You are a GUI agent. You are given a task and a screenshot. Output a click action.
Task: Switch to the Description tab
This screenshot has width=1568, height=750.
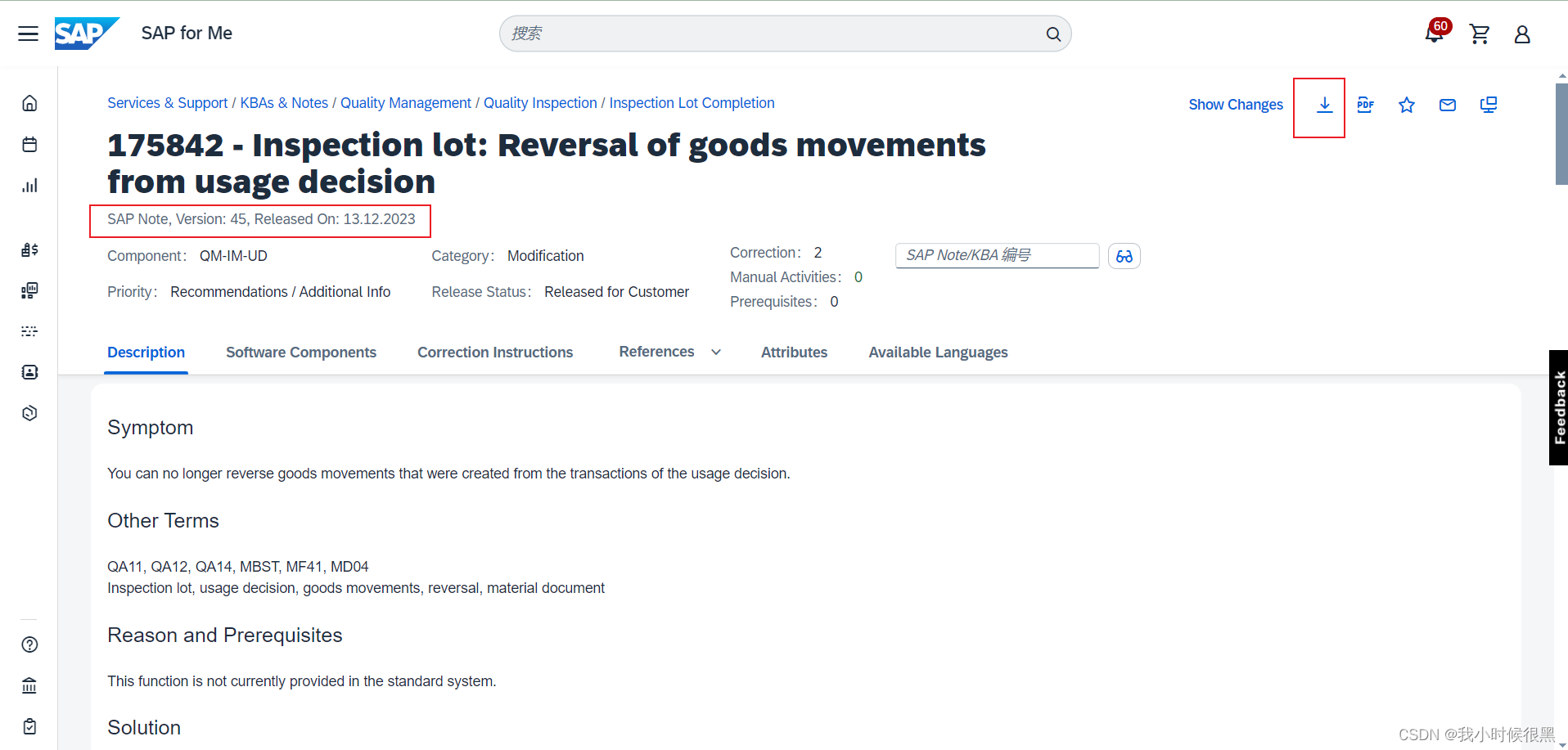[146, 353]
